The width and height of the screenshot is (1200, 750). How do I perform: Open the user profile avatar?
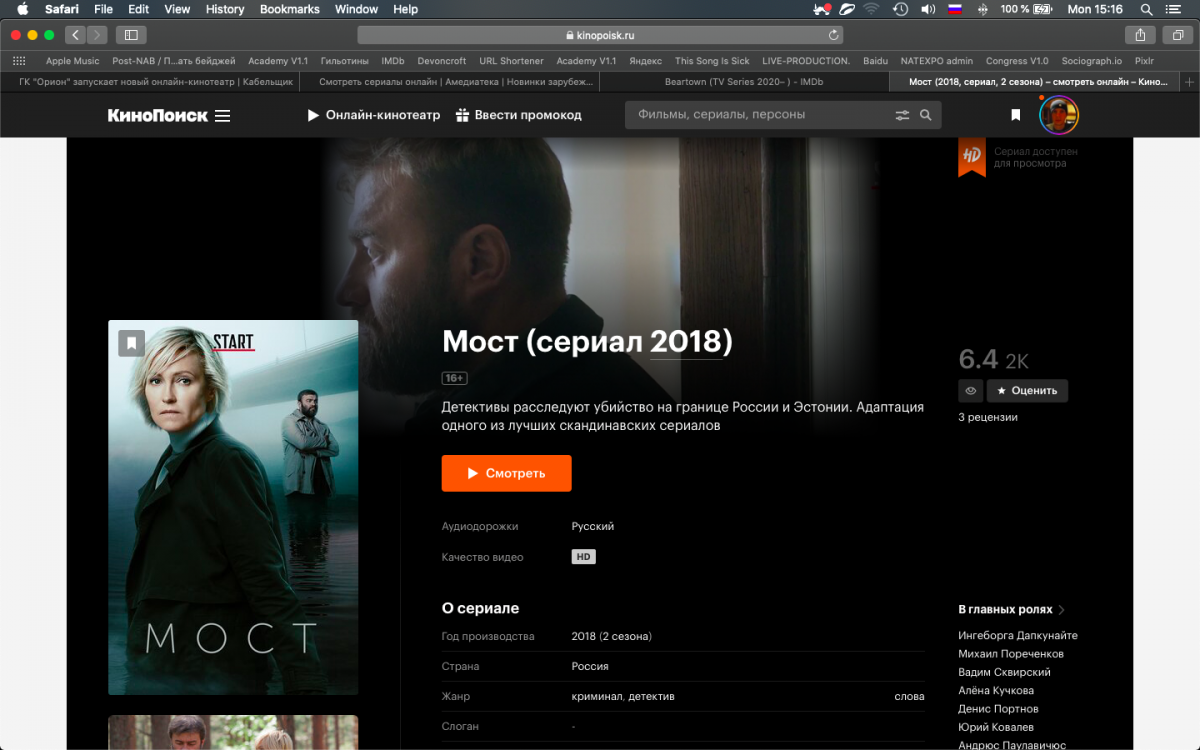[1058, 115]
